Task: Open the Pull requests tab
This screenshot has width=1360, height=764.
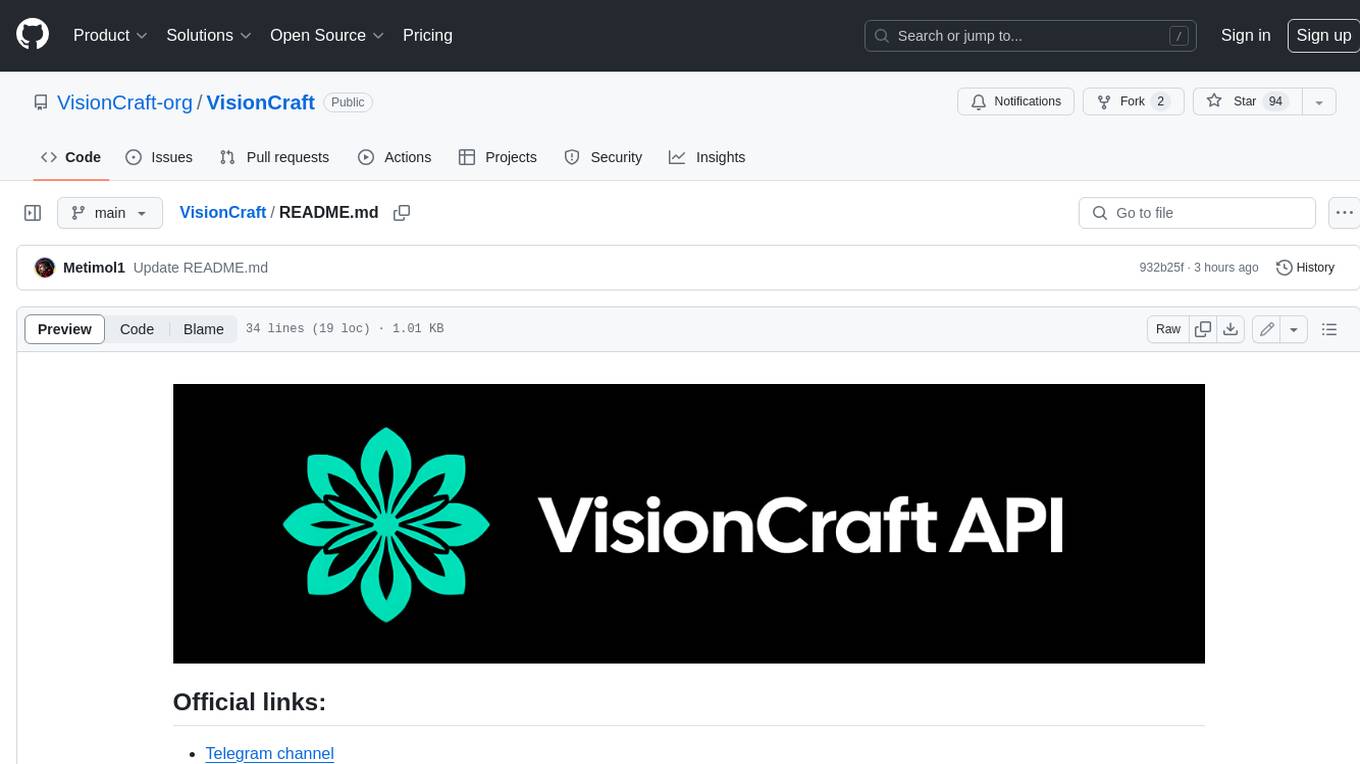Action: (274, 157)
